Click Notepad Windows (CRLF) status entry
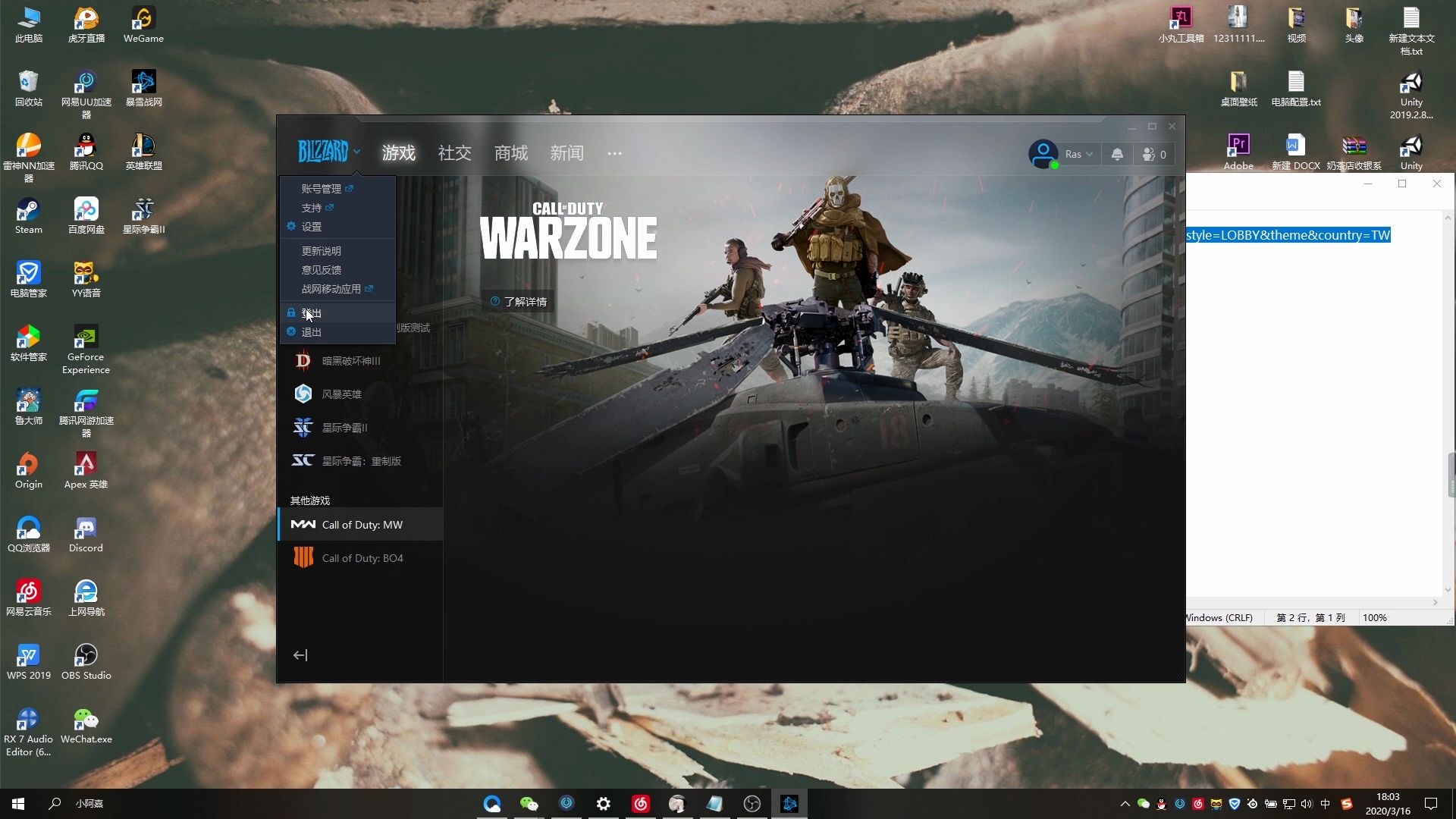This screenshot has height=819, width=1456. [x=1219, y=617]
